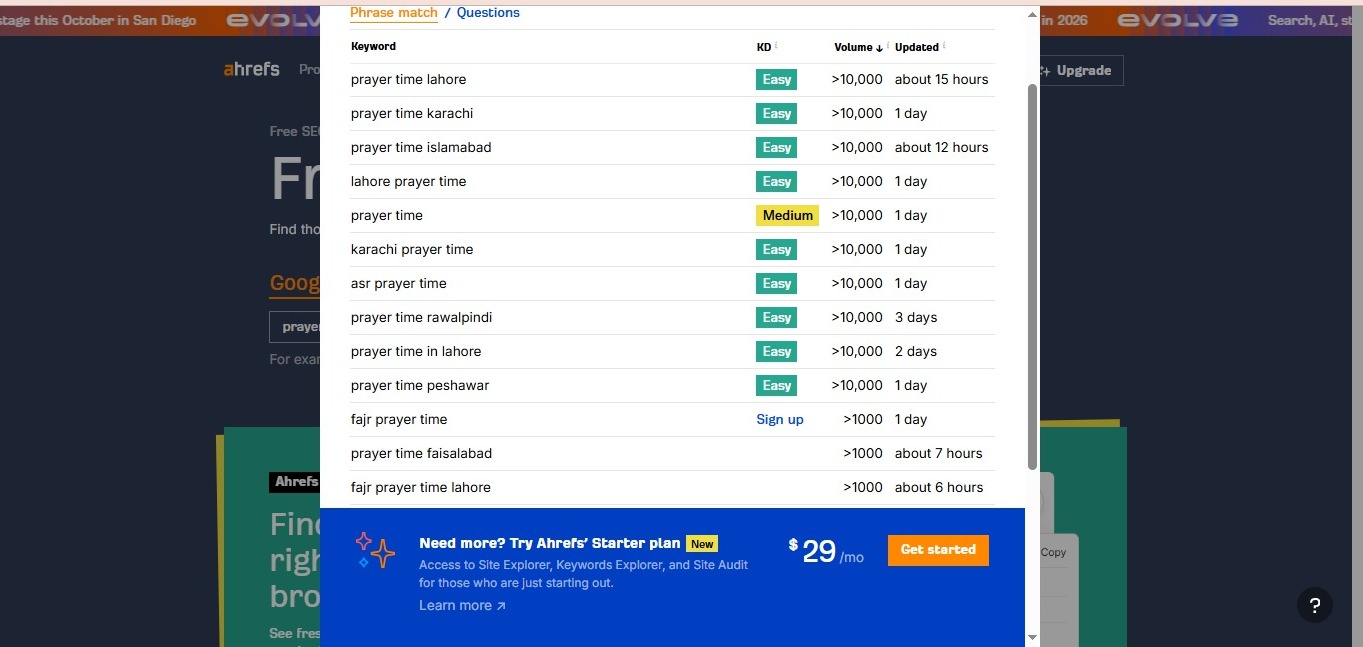Screen dimensions: 1363x647
Task: Open the Learn more link
Action: click(462, 606)
